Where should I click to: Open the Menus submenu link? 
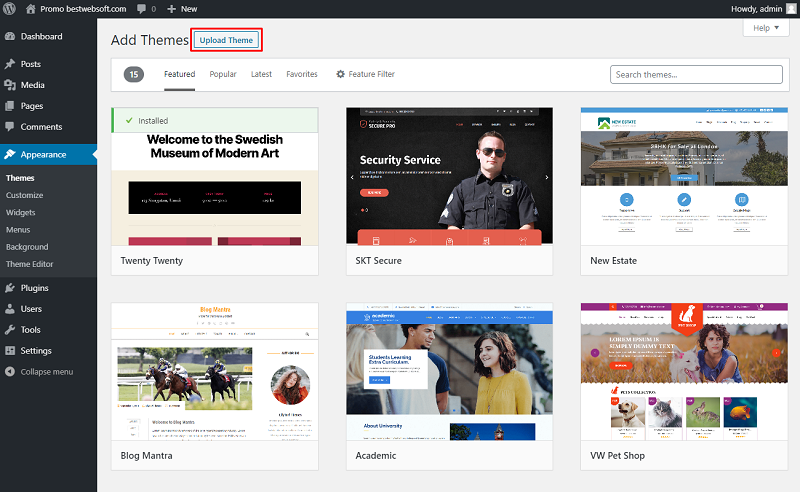[x=18, y=230]
